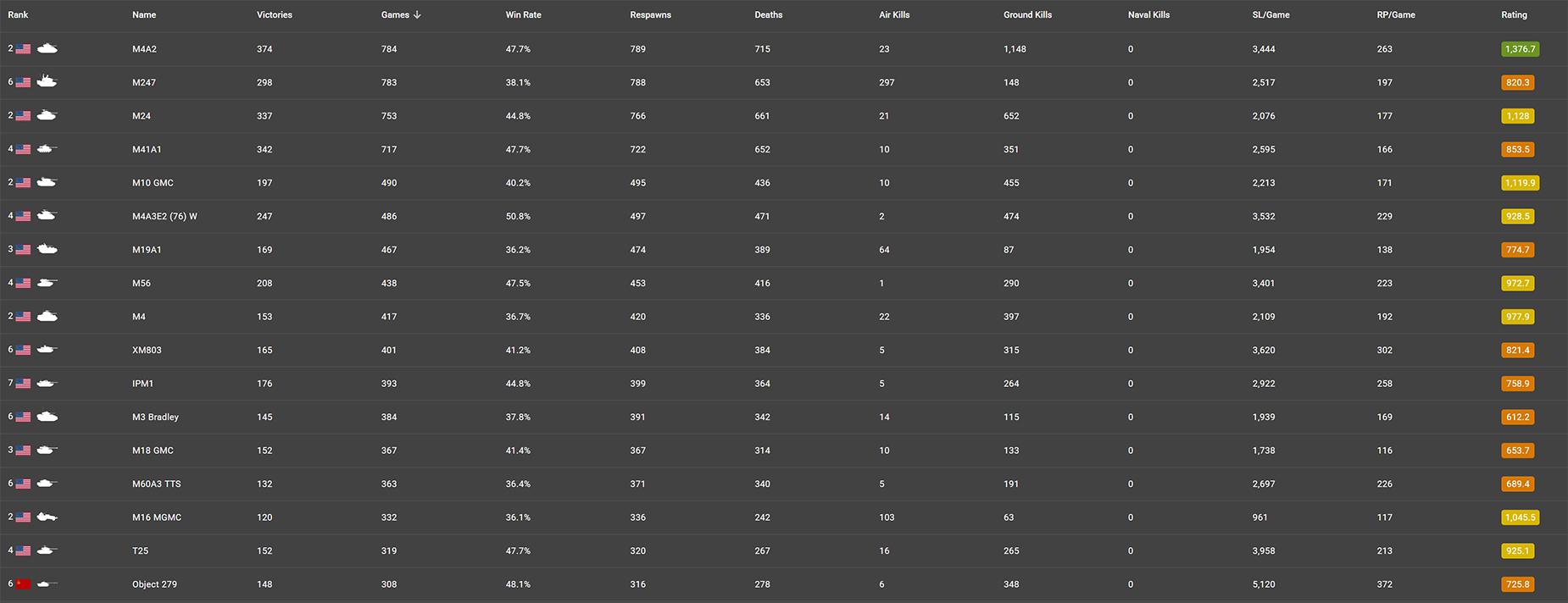
Task: Click the IPM1 tank icon
Action: pyautogui.click(x=47, y=383)
